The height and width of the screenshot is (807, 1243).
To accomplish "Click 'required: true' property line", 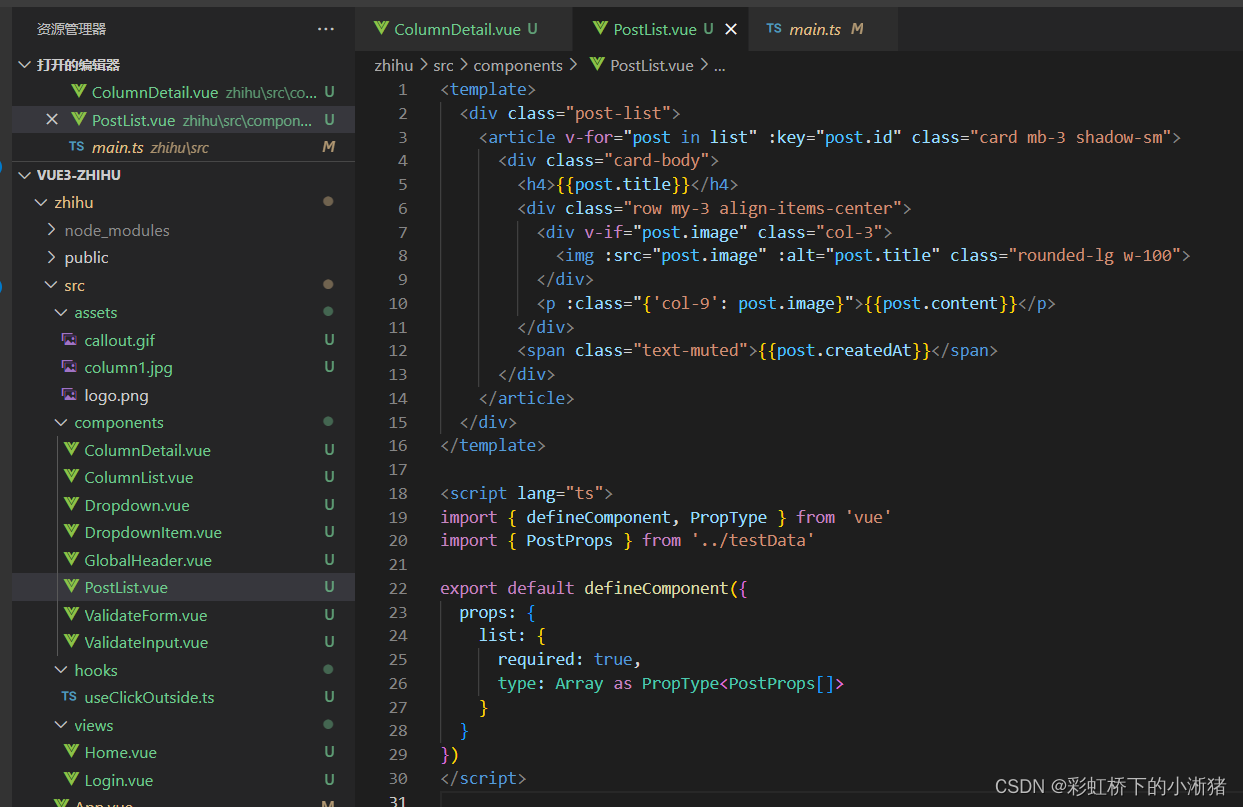I will pos(569,659).
